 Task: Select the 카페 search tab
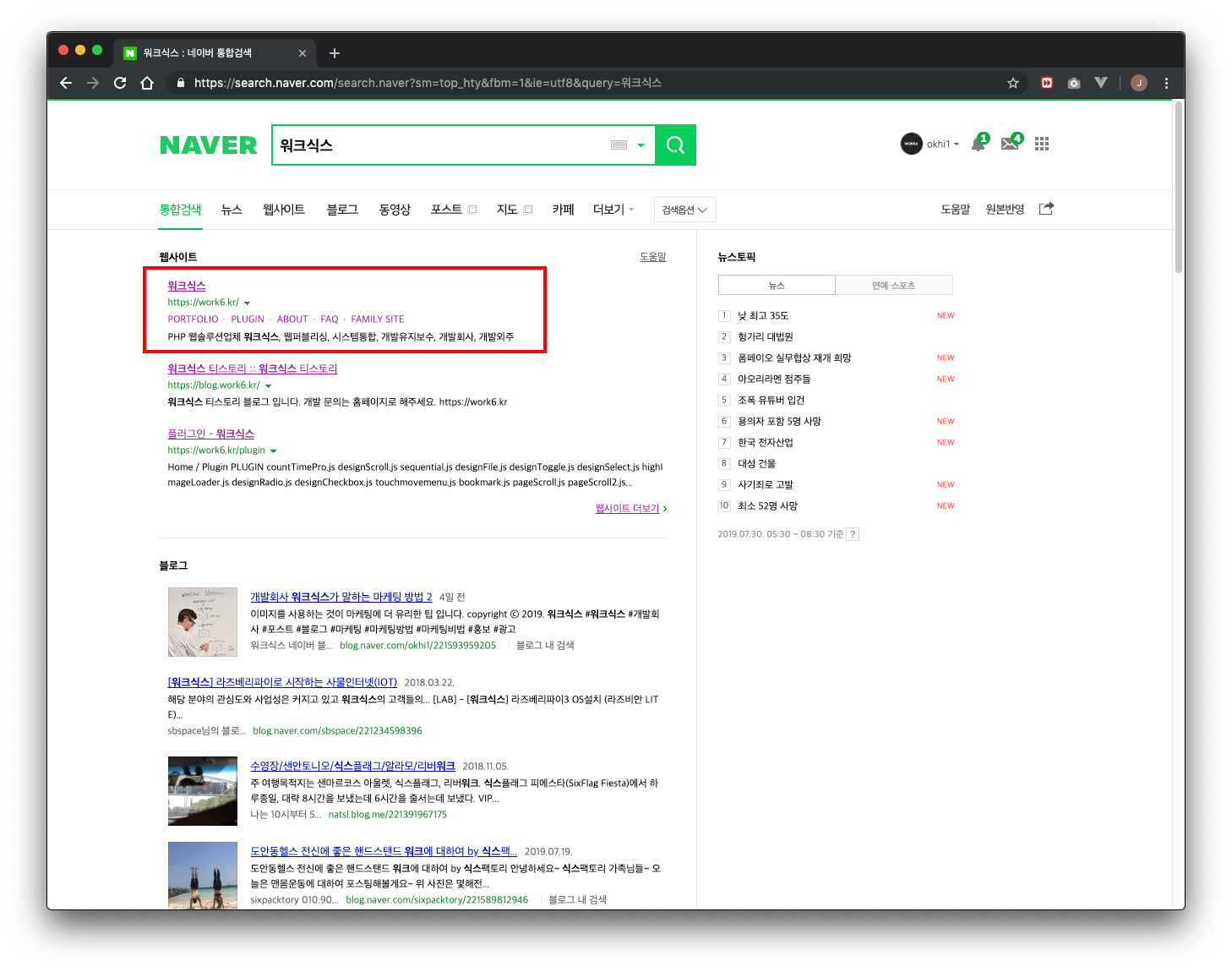(x=563, y=210)
